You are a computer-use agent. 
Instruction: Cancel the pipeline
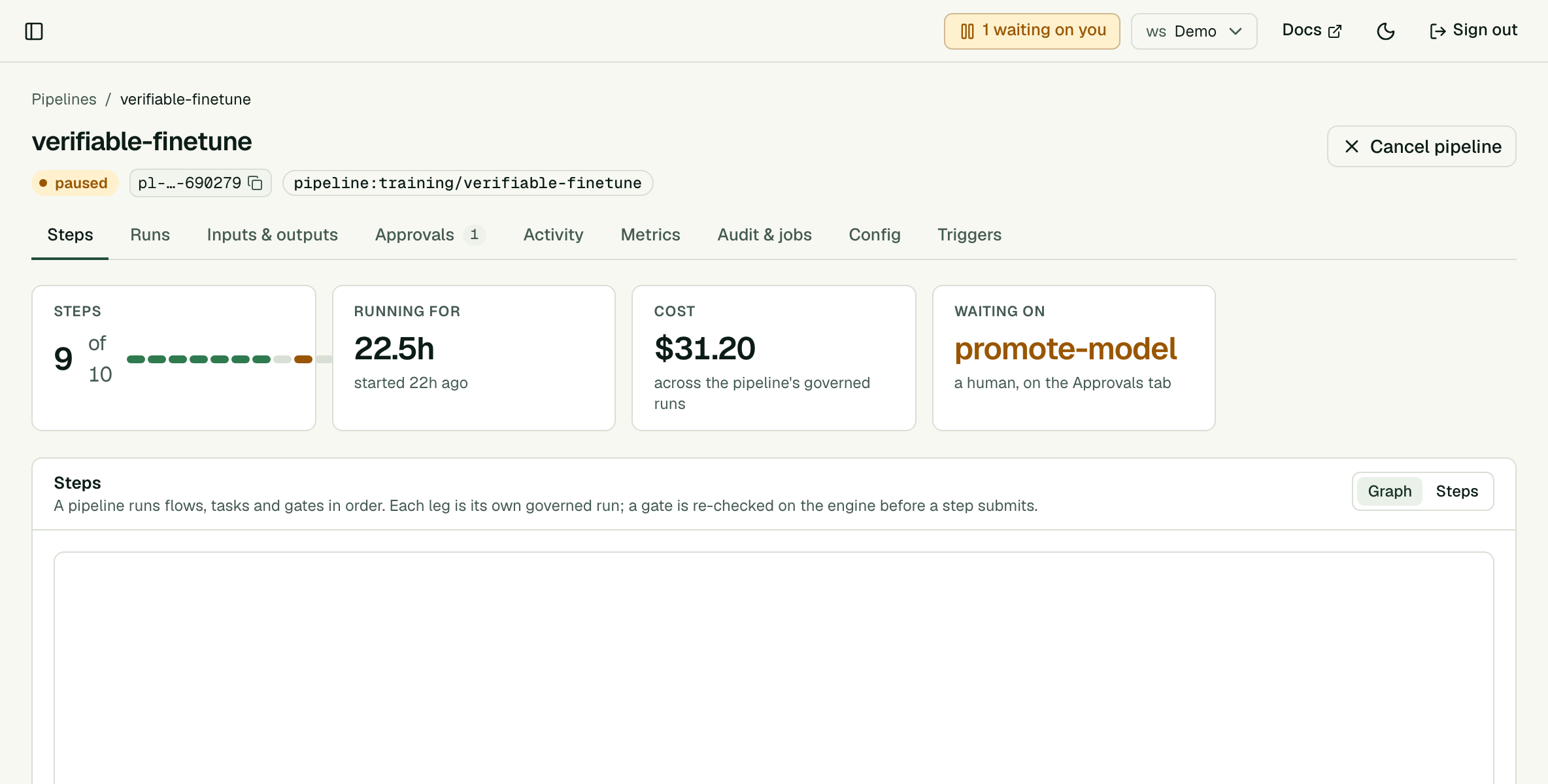(x=1421, y=146)
